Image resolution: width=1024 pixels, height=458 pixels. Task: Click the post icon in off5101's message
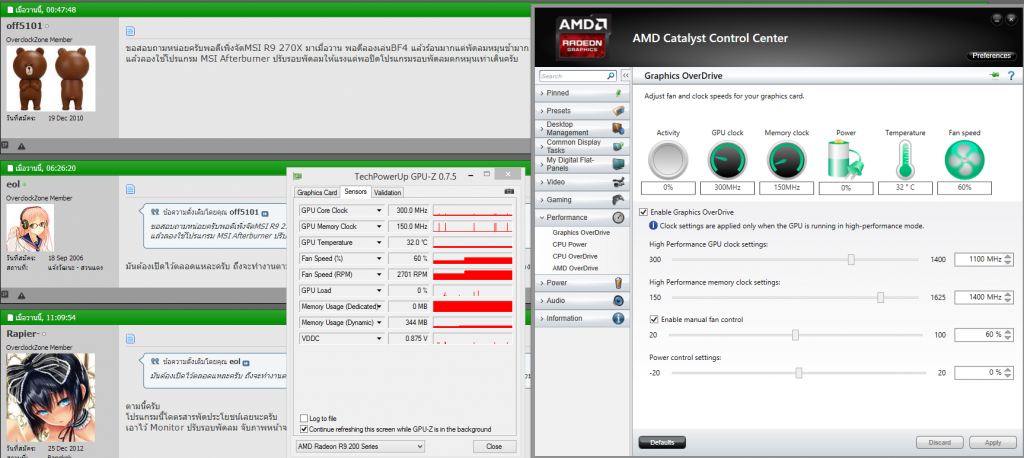(x=130, y=31)
